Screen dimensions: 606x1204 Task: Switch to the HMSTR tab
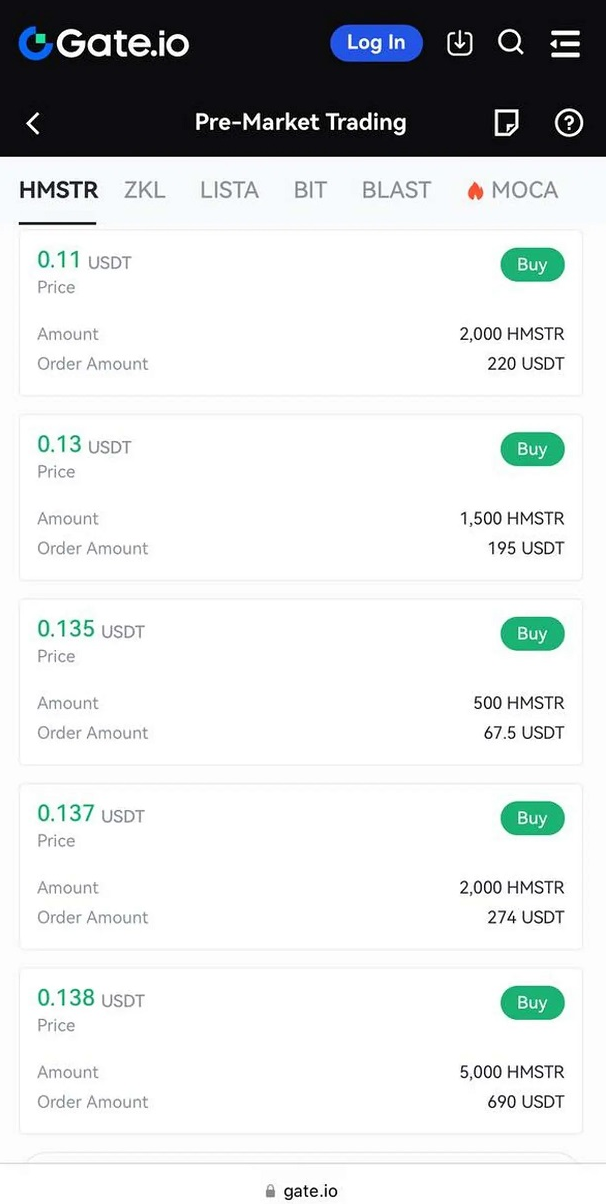58,190
